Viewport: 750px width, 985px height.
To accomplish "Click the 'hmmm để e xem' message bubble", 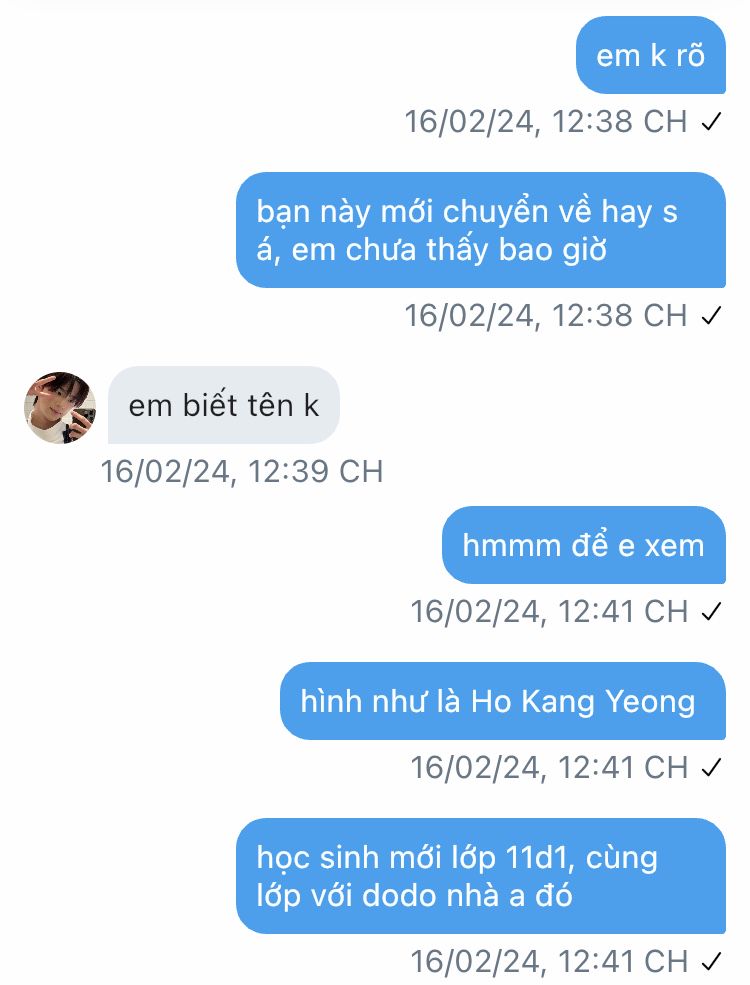I will pos(584,545).
